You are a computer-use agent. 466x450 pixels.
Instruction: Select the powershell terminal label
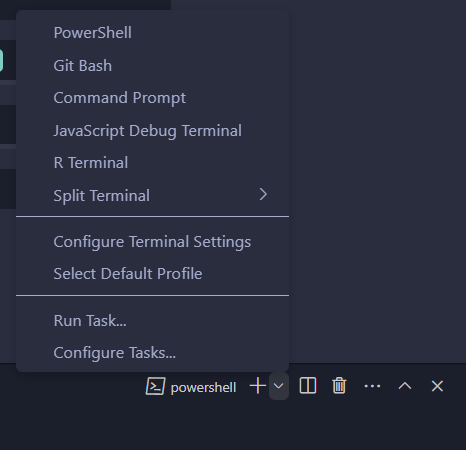pyautogui.click(x=203, y=387)
